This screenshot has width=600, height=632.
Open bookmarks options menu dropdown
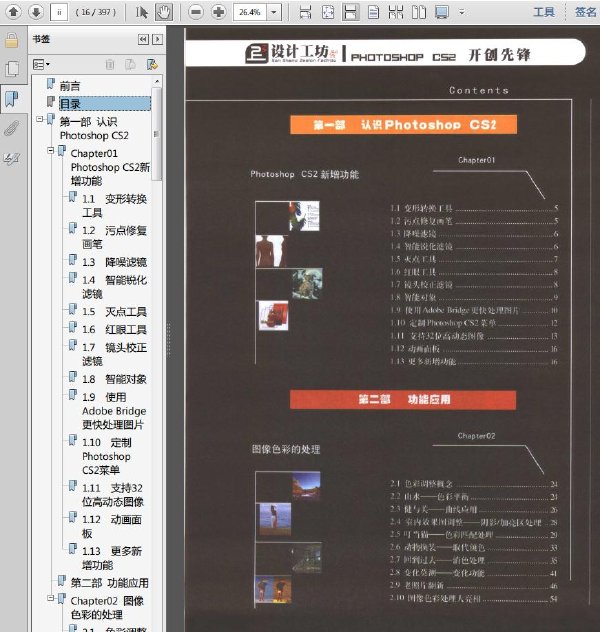click(42, 64)
